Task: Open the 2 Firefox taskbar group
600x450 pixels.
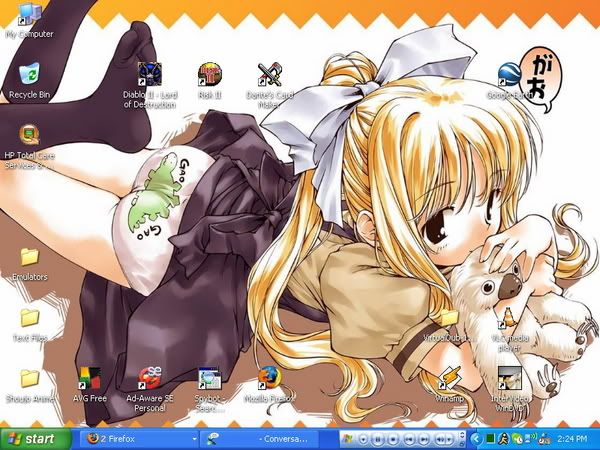Action: click(139, 439)
